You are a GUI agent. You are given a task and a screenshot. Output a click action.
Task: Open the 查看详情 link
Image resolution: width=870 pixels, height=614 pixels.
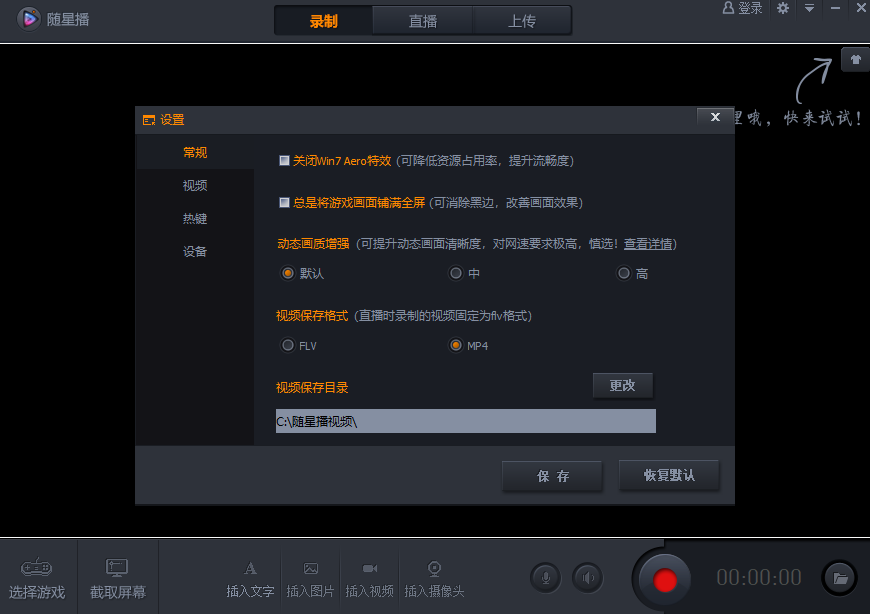[x=648, y=244]
